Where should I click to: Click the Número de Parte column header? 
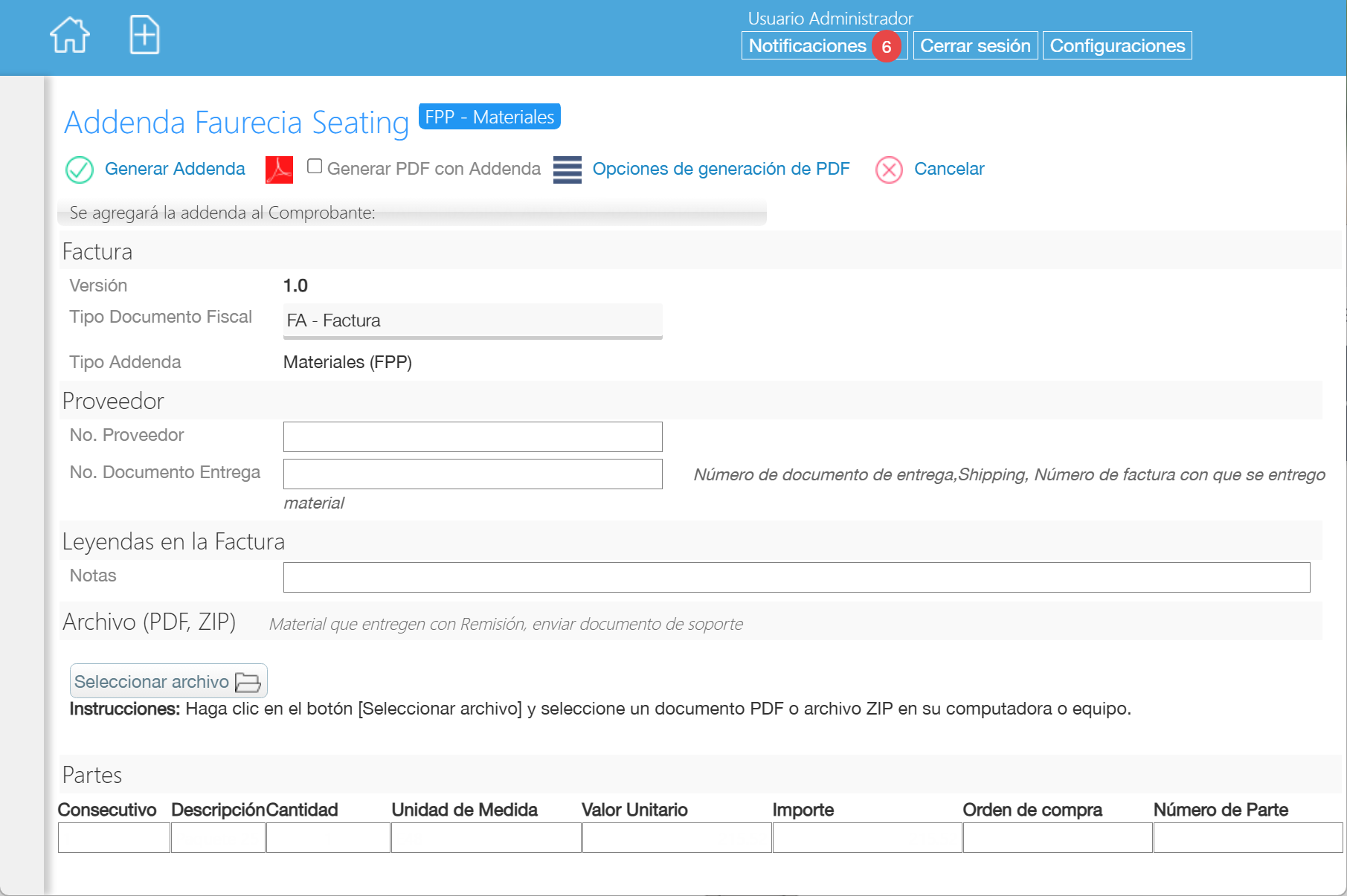1221,810
